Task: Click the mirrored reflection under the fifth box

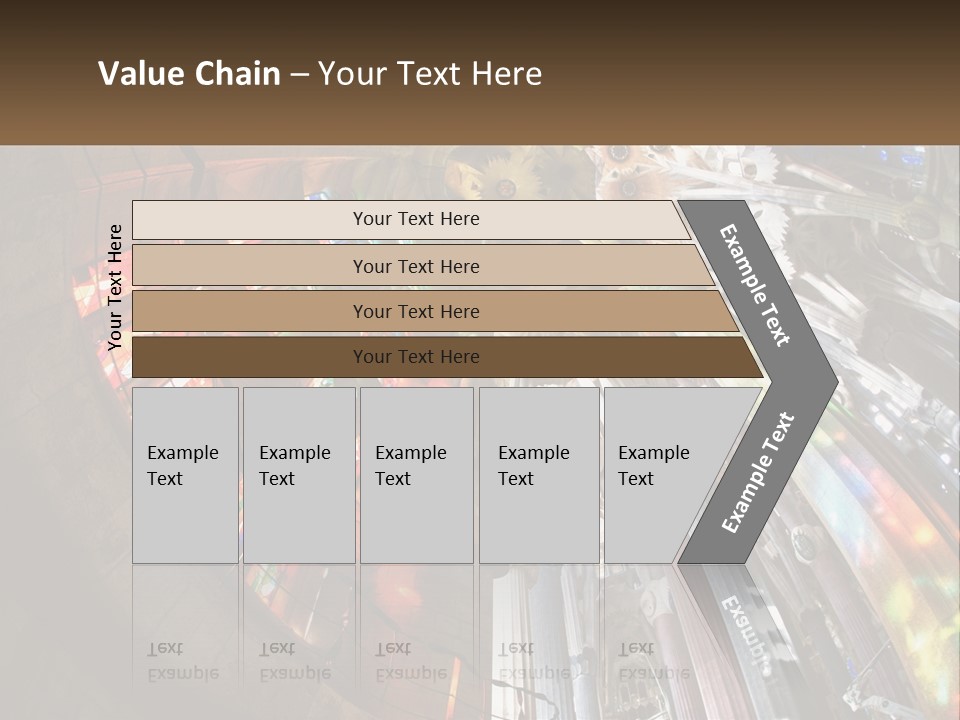Action: [653, 661]
